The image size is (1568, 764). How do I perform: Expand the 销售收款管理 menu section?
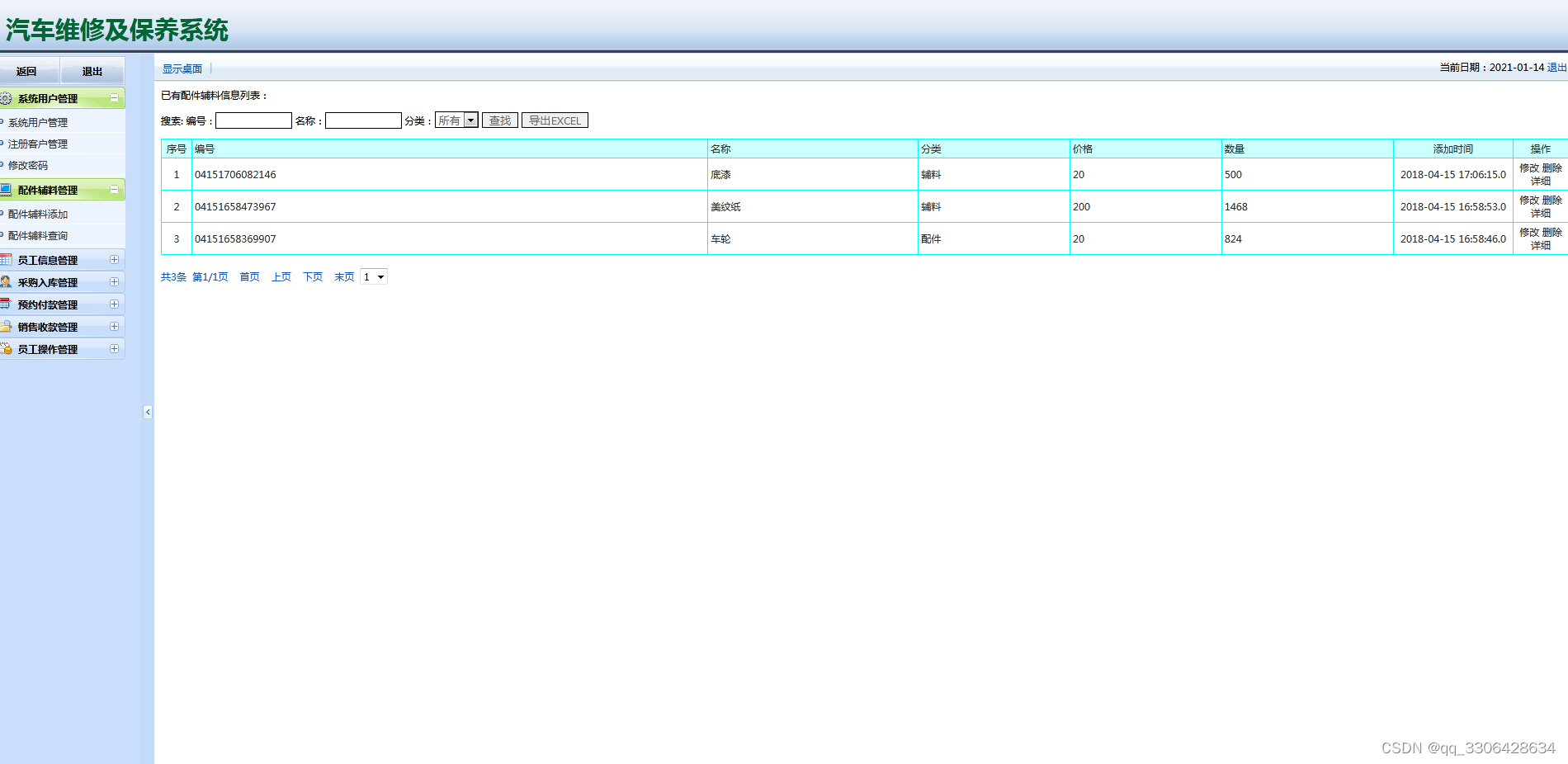pyautogui.click(x=115, y=327)
